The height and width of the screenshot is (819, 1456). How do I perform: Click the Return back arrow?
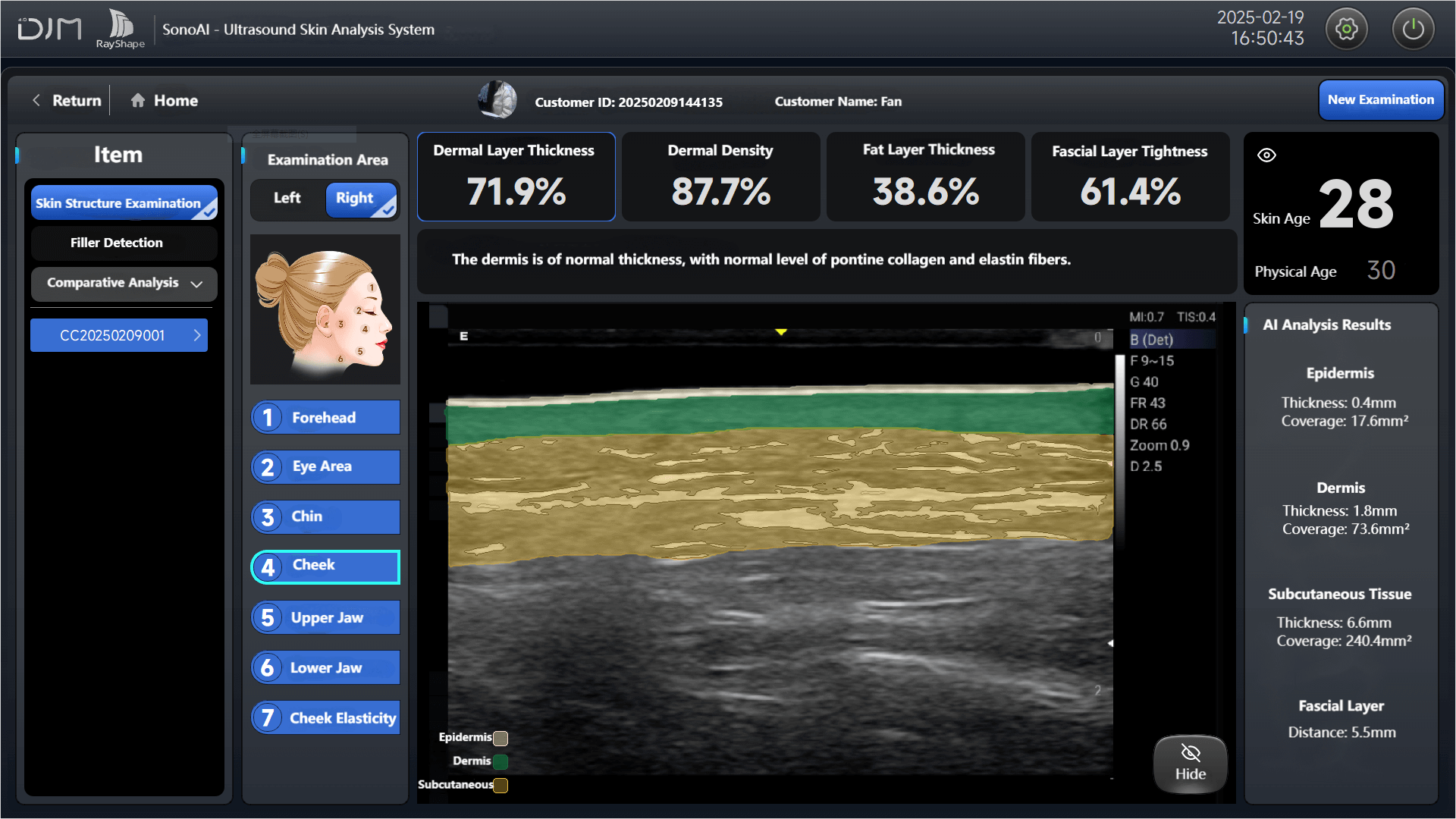pos(36,100)
